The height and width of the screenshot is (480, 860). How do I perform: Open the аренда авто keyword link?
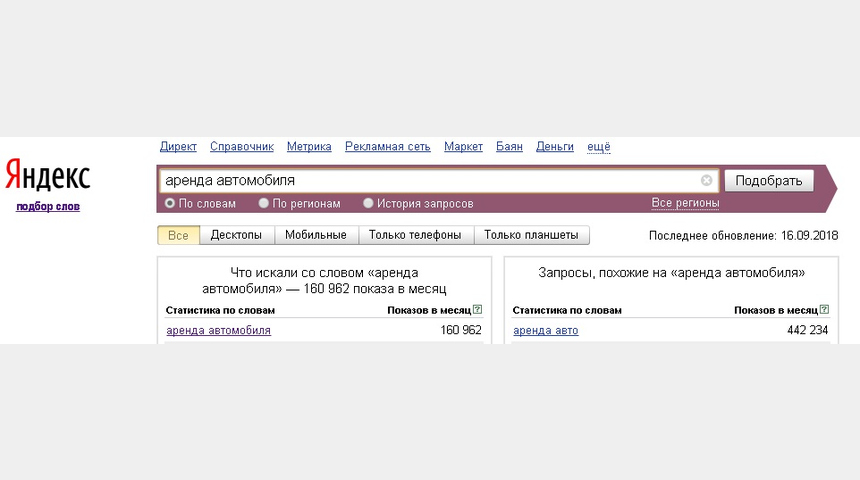(546, 330)
